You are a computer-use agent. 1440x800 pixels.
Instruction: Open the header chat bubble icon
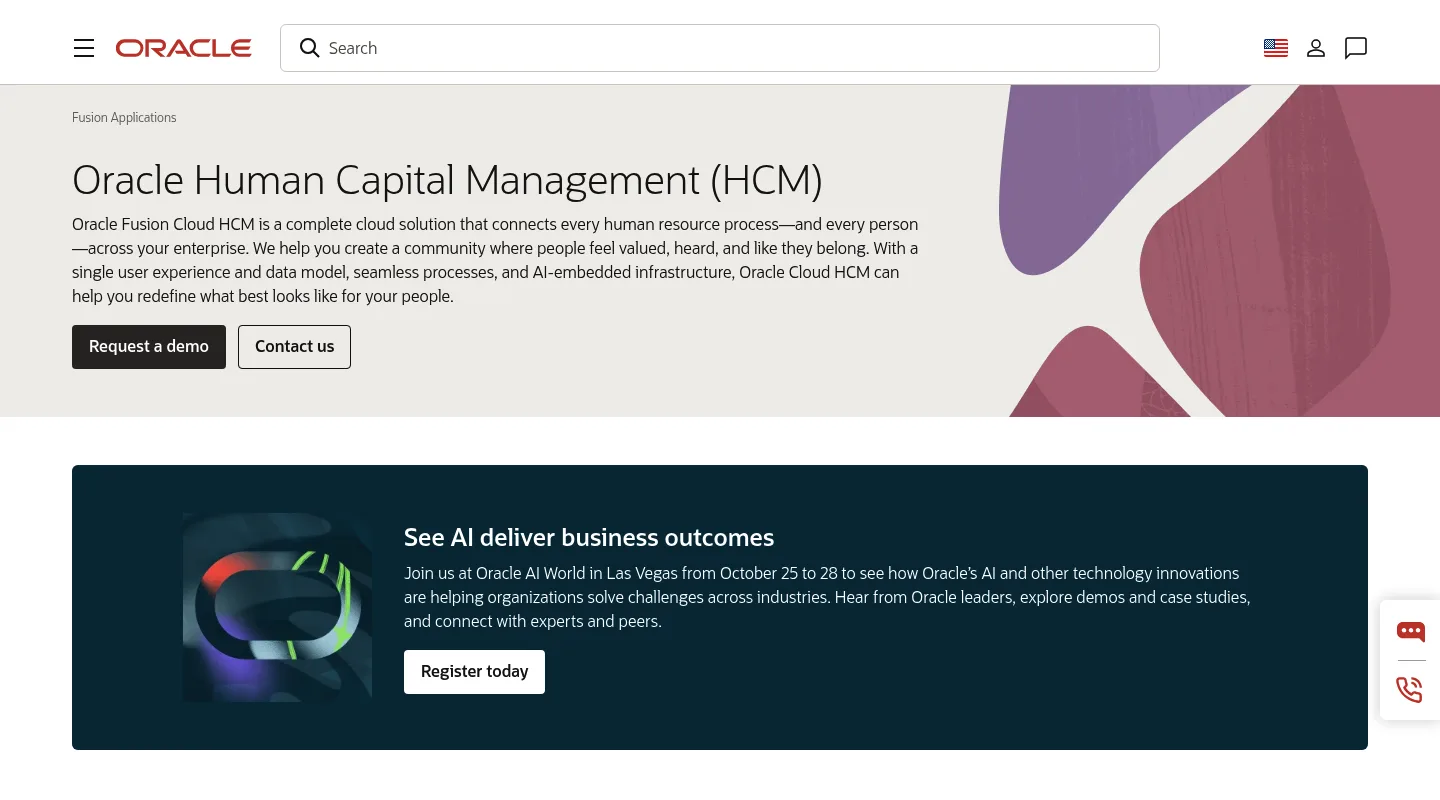pos(1356,48)
